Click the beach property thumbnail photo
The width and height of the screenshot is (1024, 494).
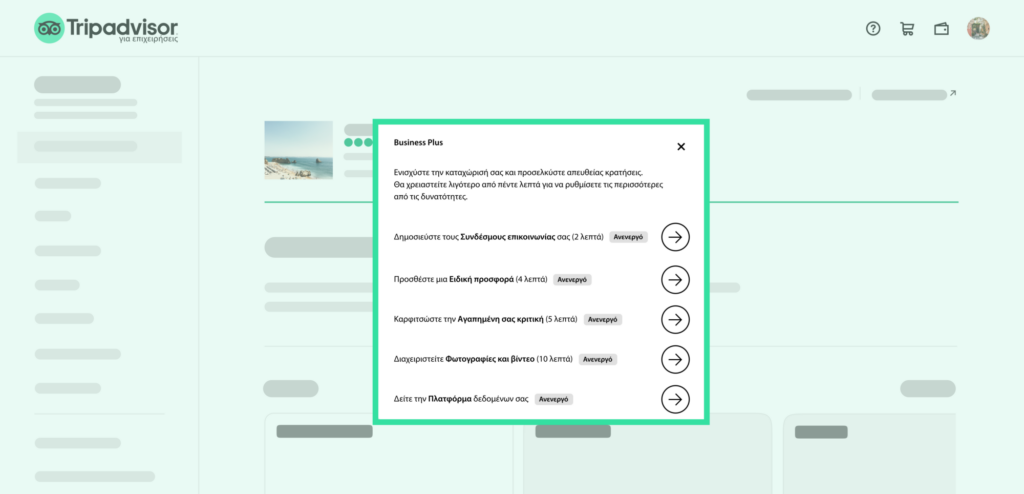click(298, 150)
